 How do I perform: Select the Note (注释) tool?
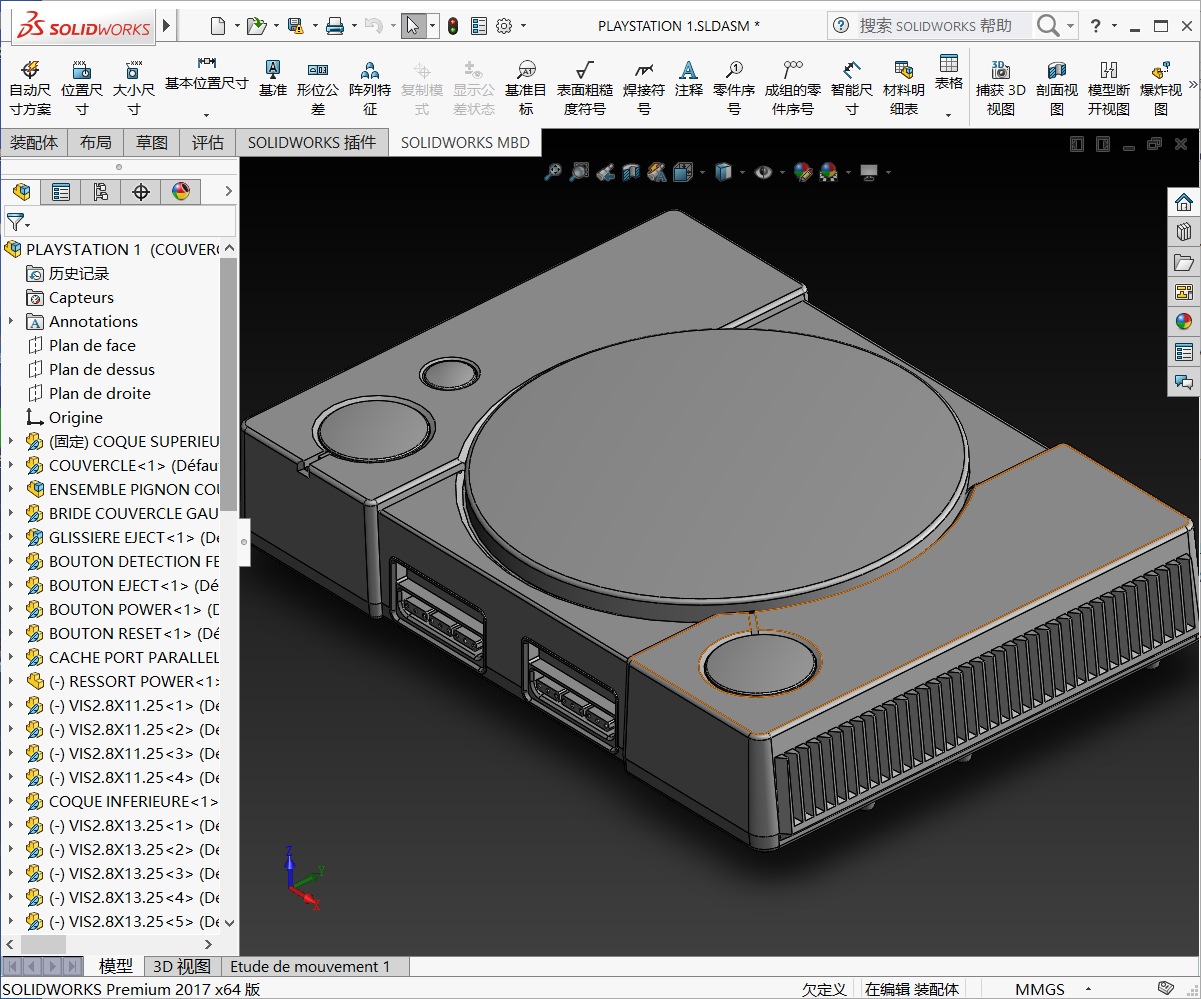pyautogui.click(x=689, y=78)
